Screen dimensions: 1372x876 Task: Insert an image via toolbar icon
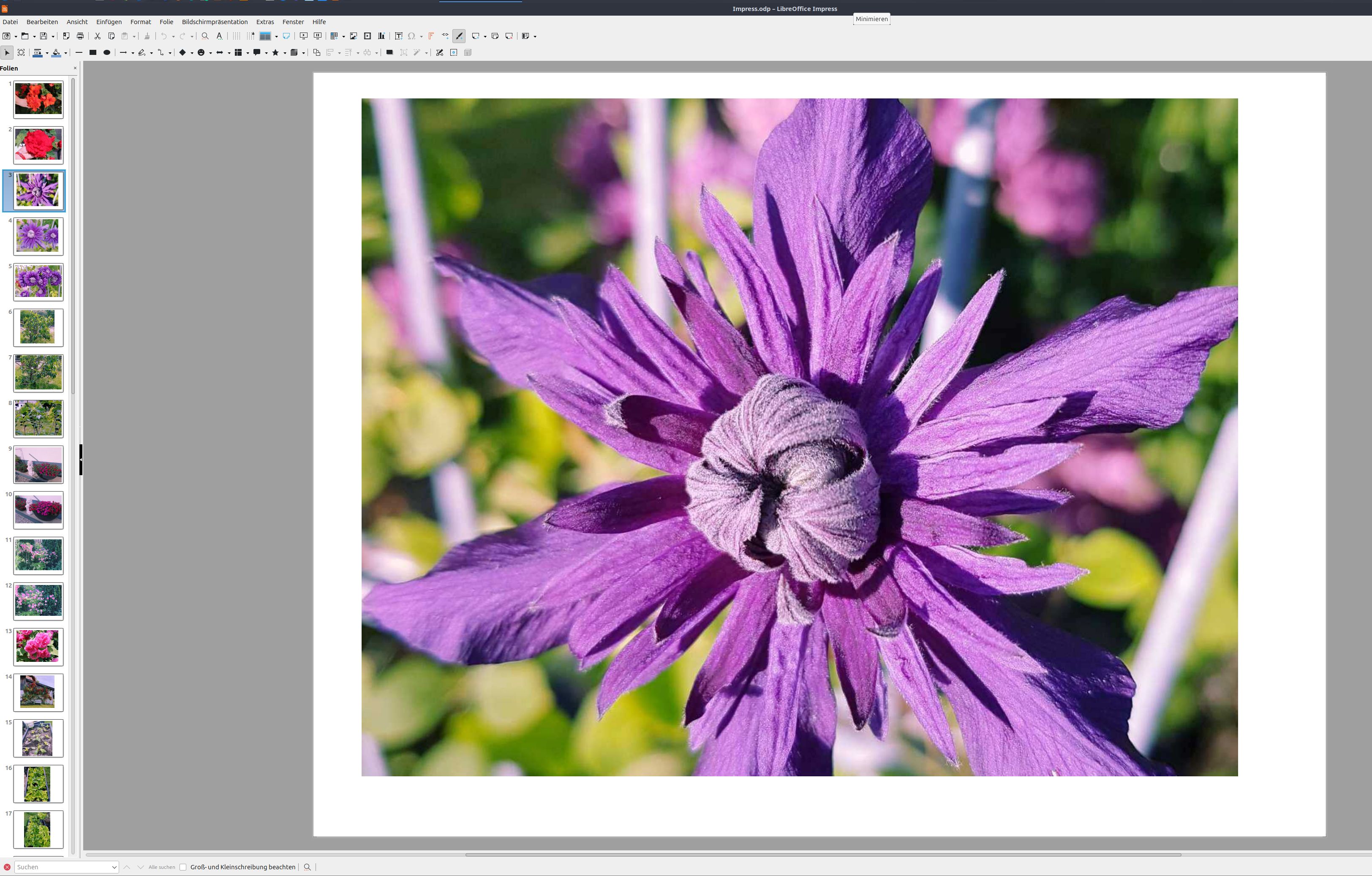(353, 36)
